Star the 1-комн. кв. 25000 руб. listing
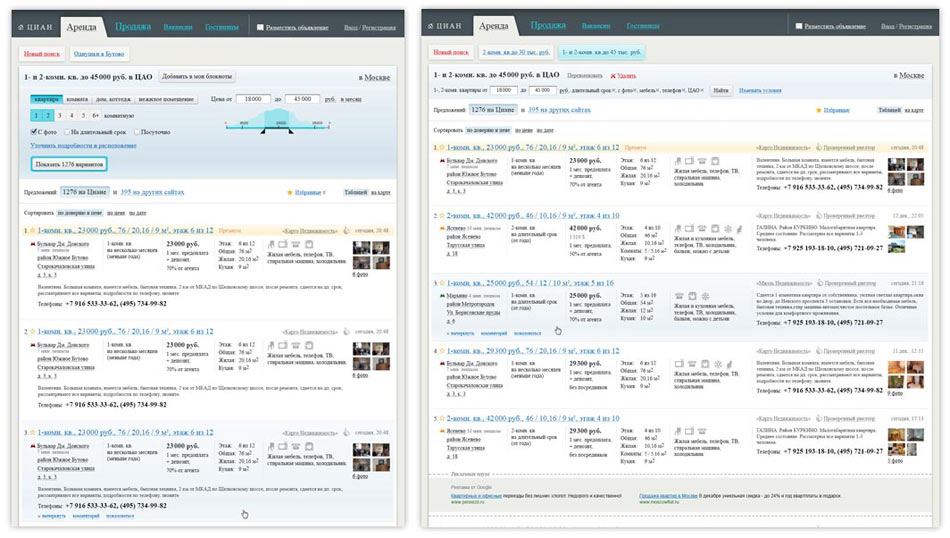Image resolution: width=950 pixels, height=538 pixels. [441, 285]
